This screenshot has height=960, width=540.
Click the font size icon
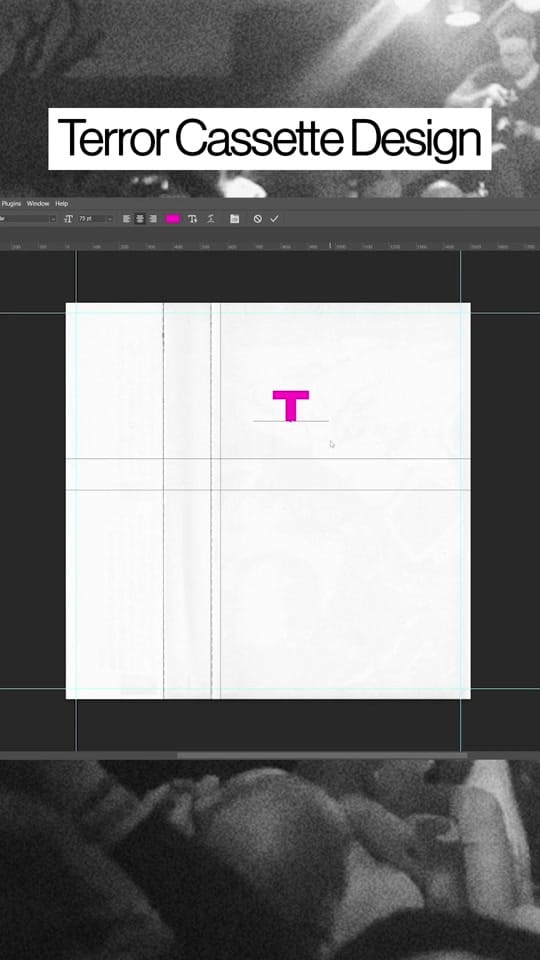pos(69,219)
